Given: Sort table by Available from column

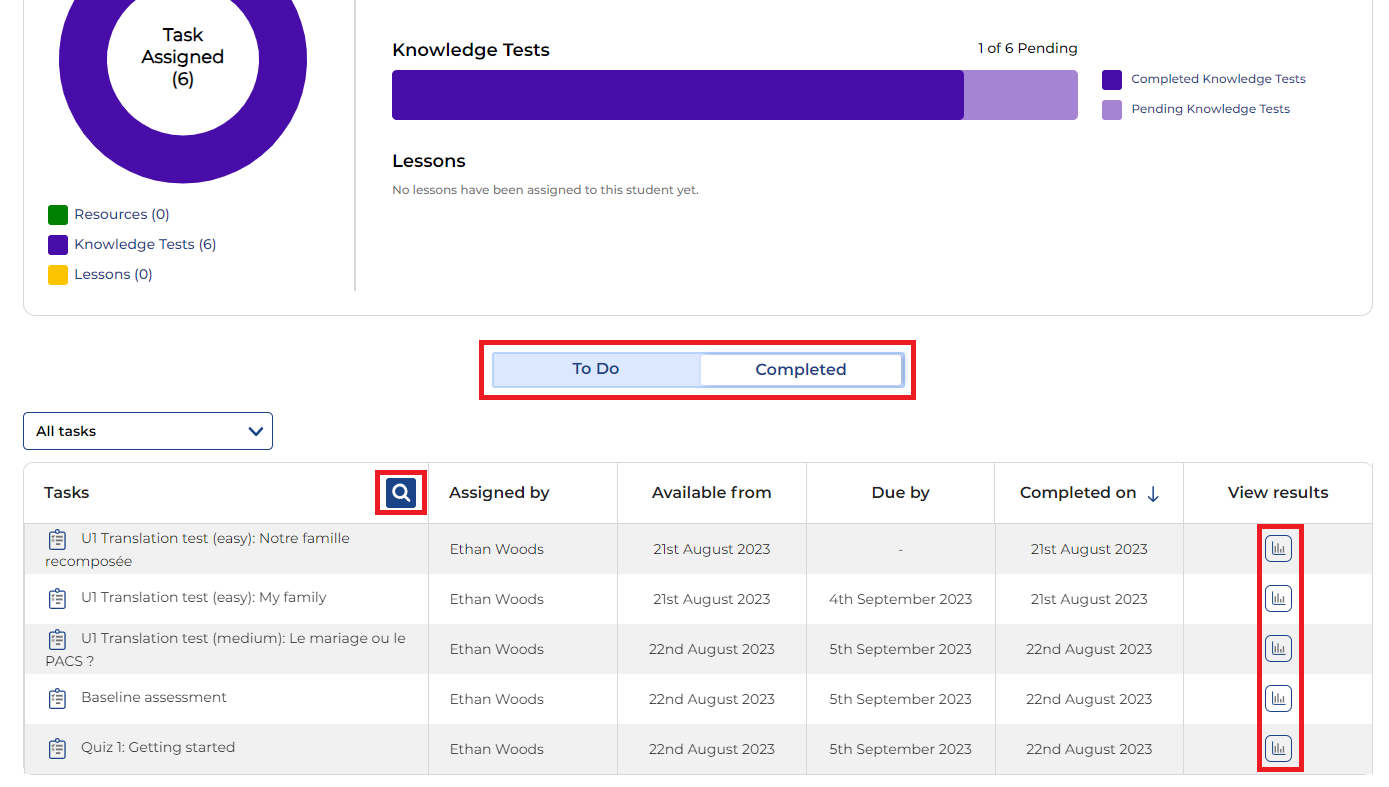Looking at the screenshot, I should point(711,492).
